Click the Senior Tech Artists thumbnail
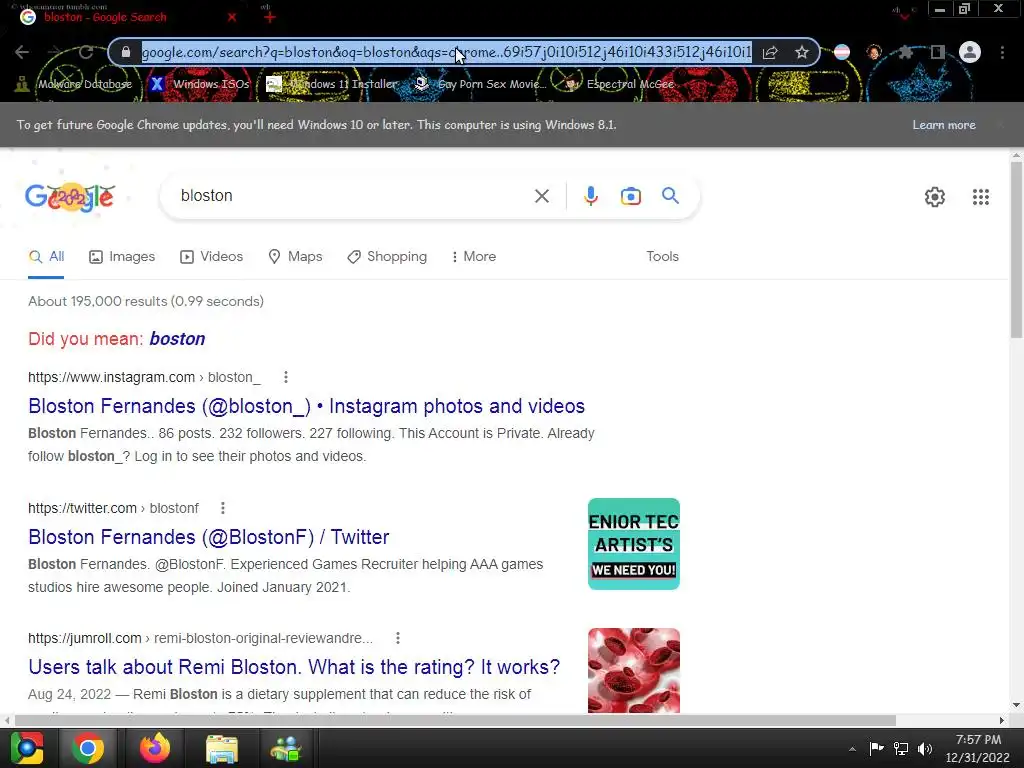Viewport: 1024px width, 768px height. pyautogui.click(x=633, y=544)
